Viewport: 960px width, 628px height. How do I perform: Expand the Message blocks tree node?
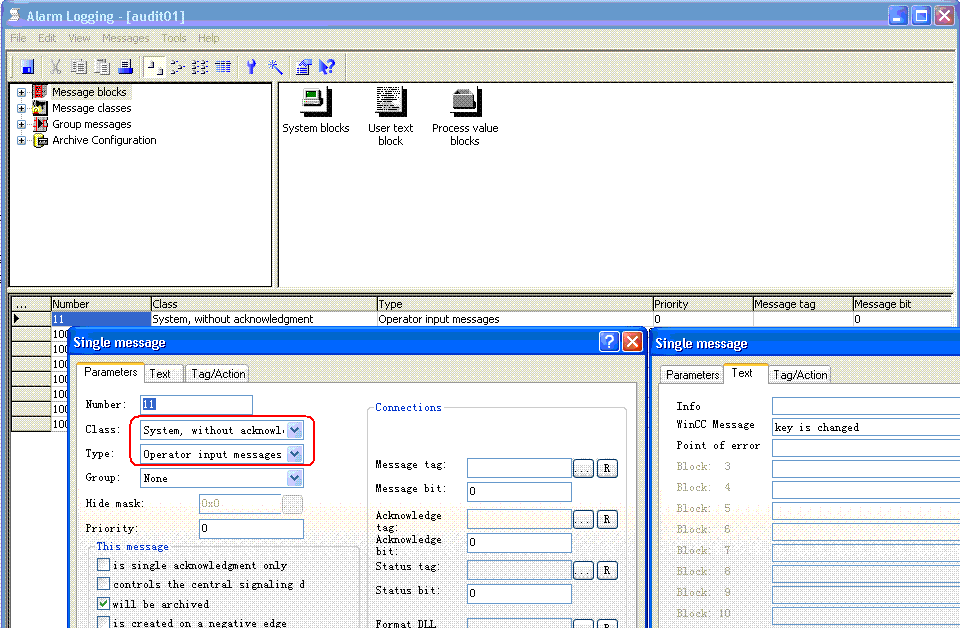21,92
